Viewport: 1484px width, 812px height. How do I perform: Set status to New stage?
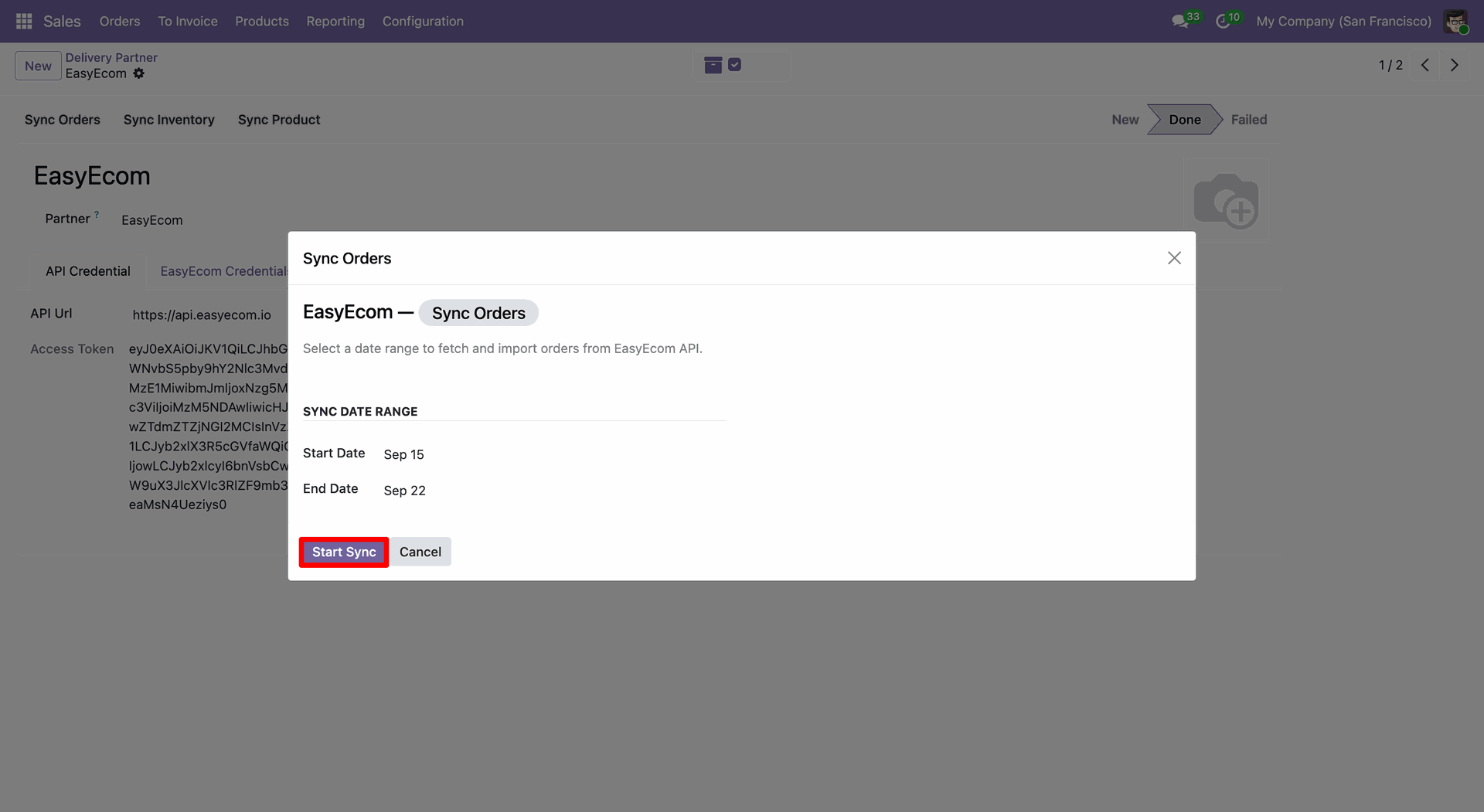click(1125, 120)
